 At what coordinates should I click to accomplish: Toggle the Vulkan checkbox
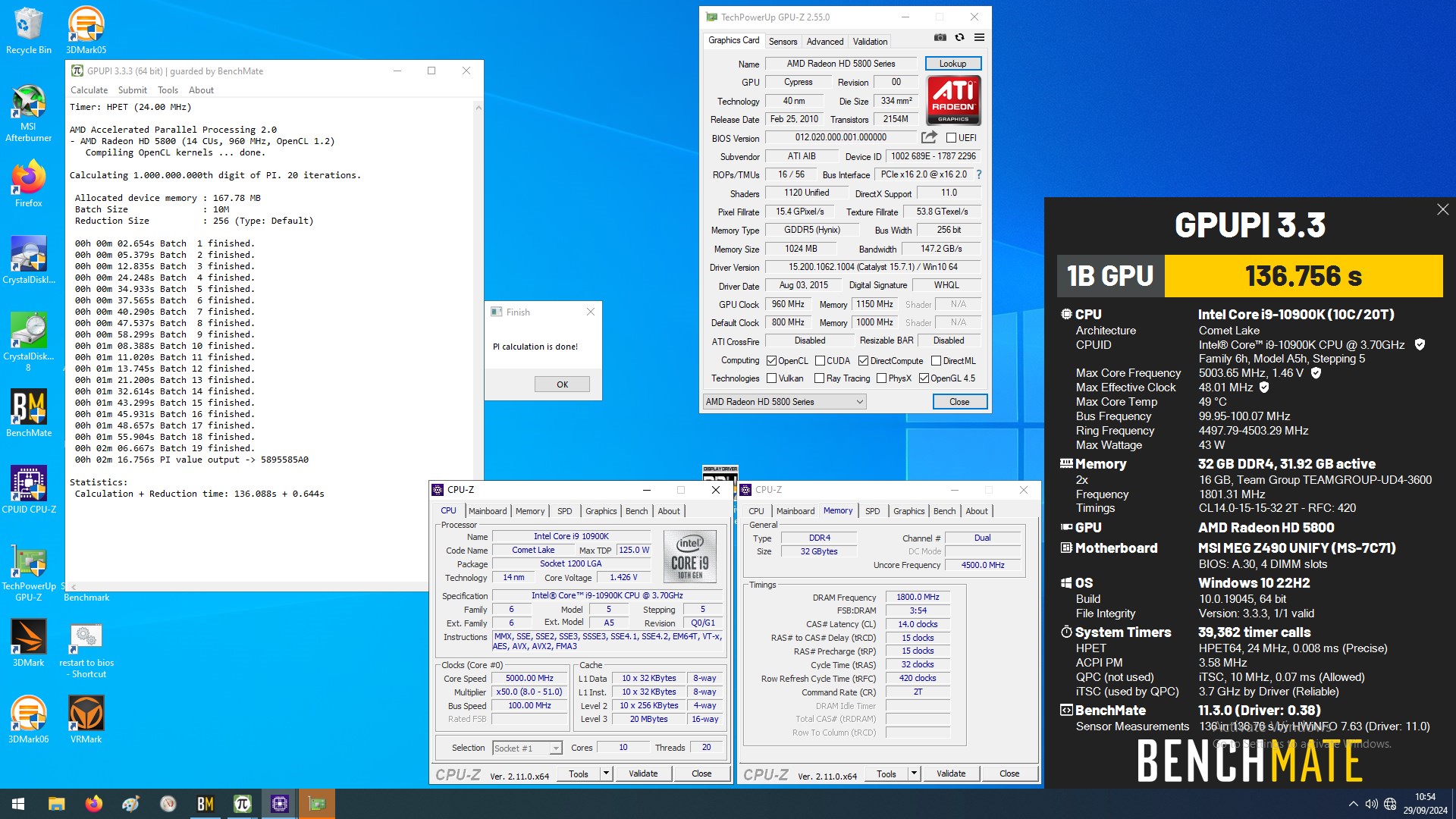[771, 378]
